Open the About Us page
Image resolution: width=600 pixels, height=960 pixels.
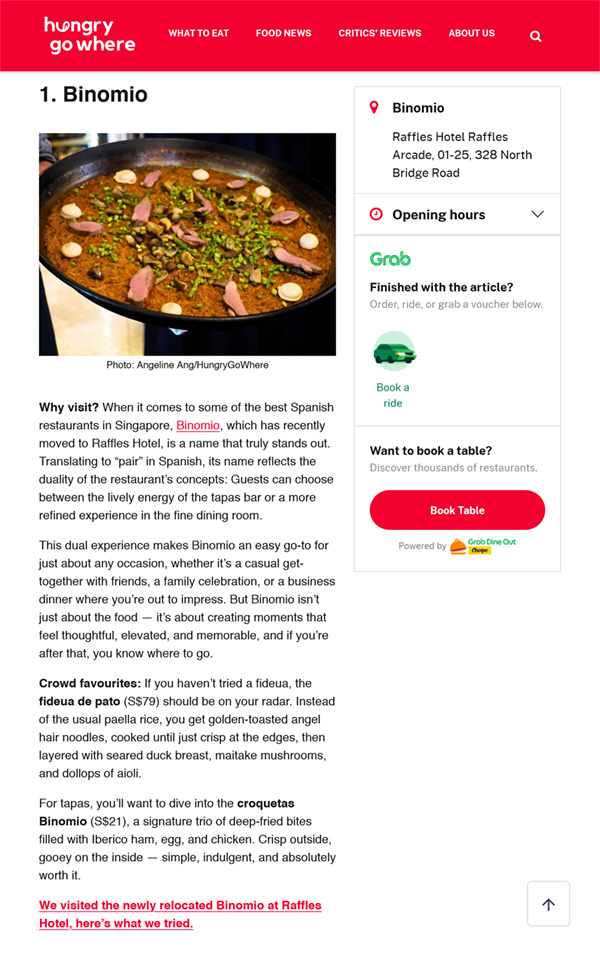[x=472, y=33]
